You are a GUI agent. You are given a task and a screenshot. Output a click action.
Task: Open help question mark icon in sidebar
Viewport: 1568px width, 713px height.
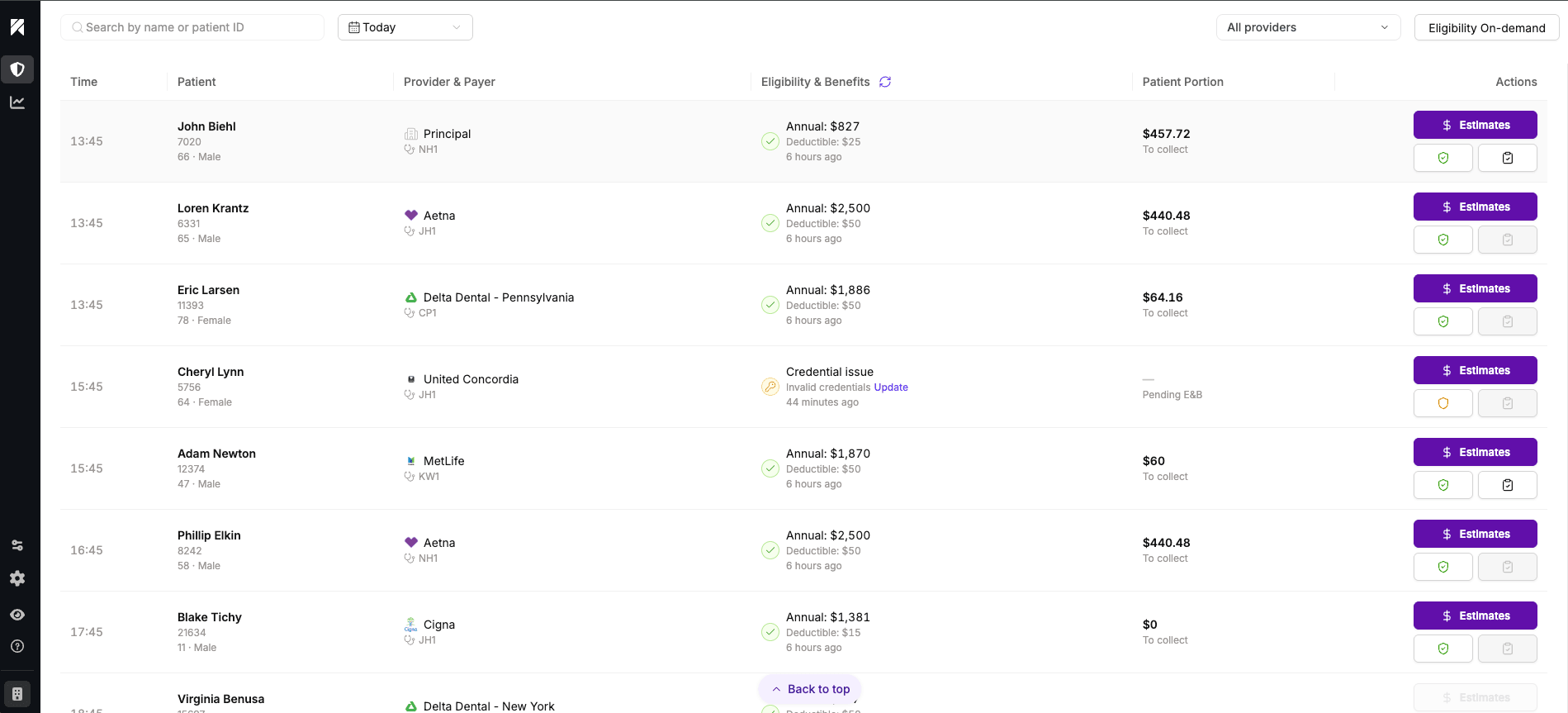click(17, 646)
